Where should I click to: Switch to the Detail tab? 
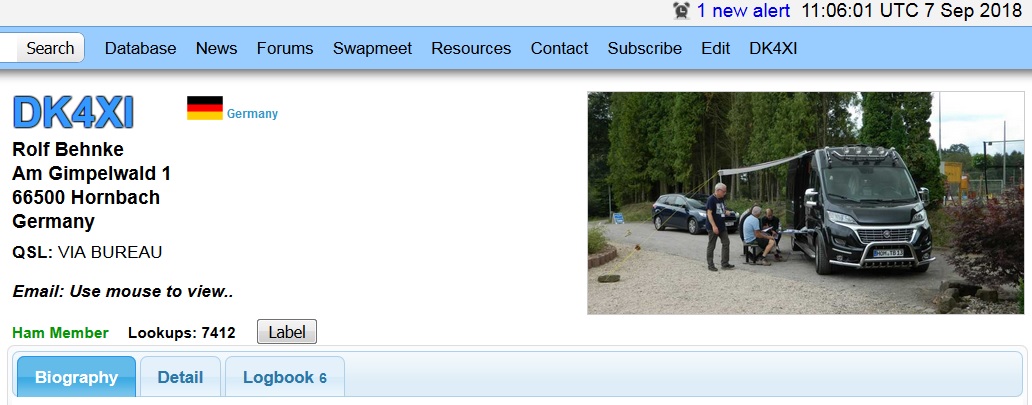tap(180, 377)
